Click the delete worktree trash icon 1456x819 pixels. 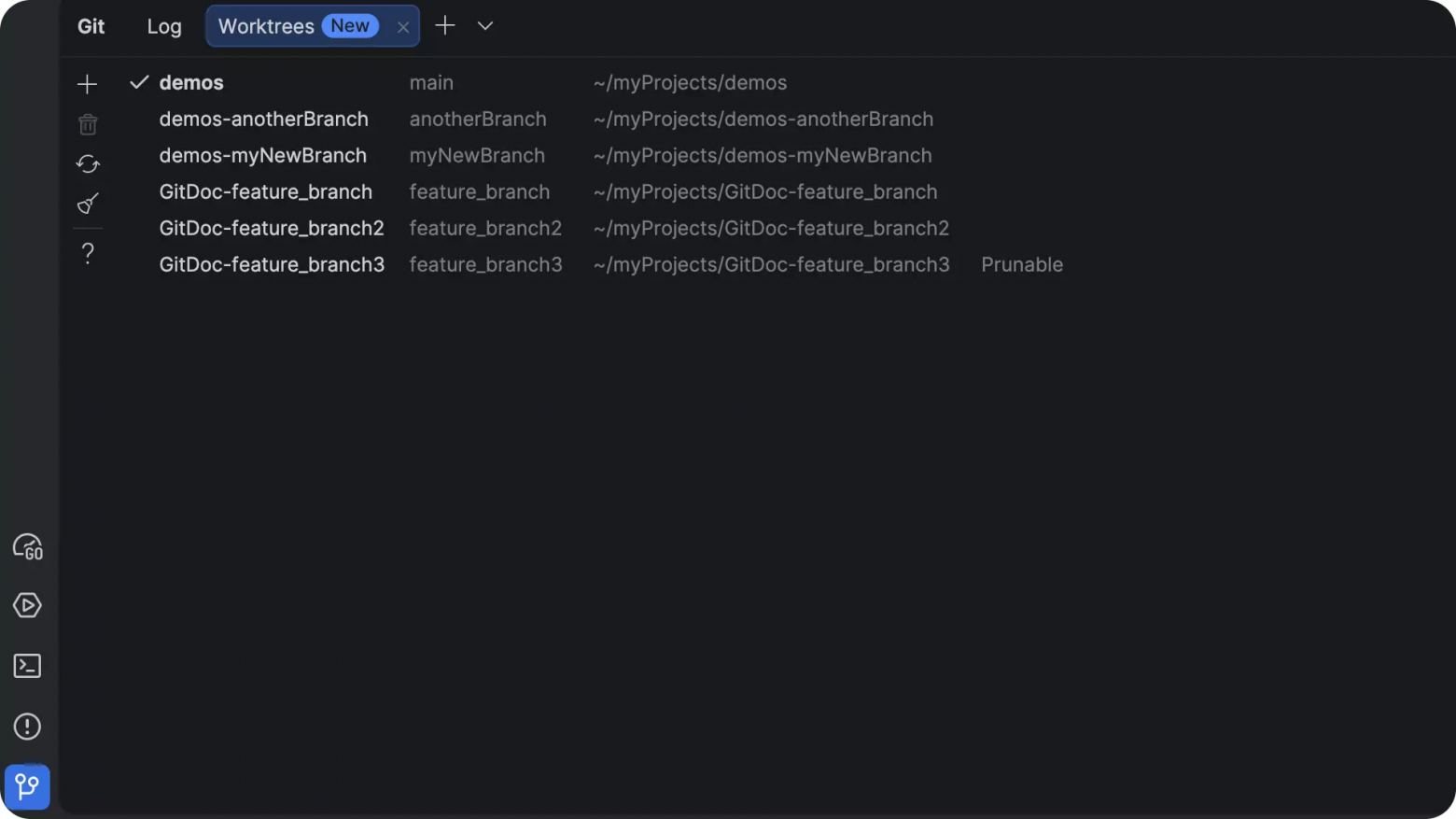(x=88, y=124)
